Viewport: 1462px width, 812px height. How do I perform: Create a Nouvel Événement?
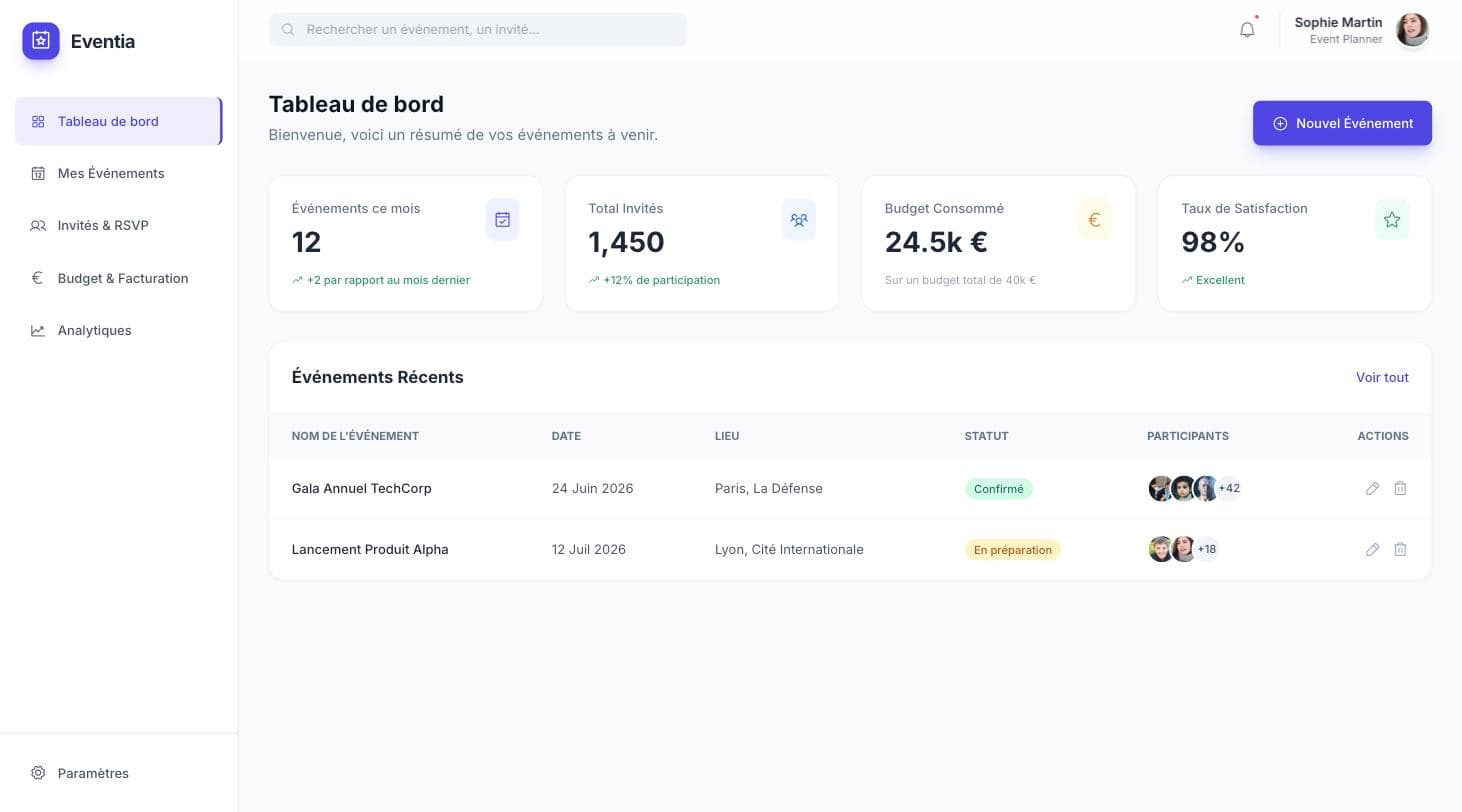1342,123
